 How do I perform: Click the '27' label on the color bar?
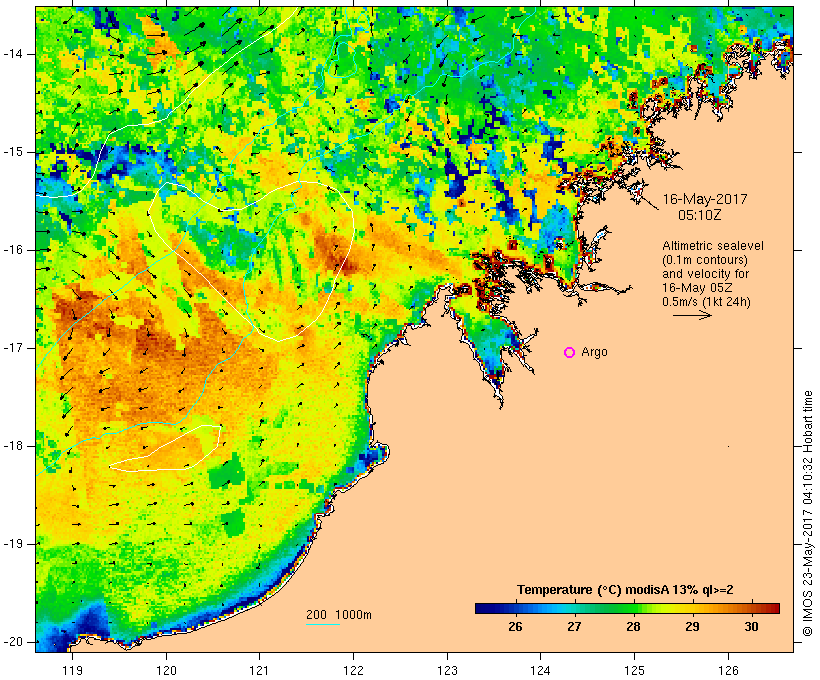coord(574,626)
